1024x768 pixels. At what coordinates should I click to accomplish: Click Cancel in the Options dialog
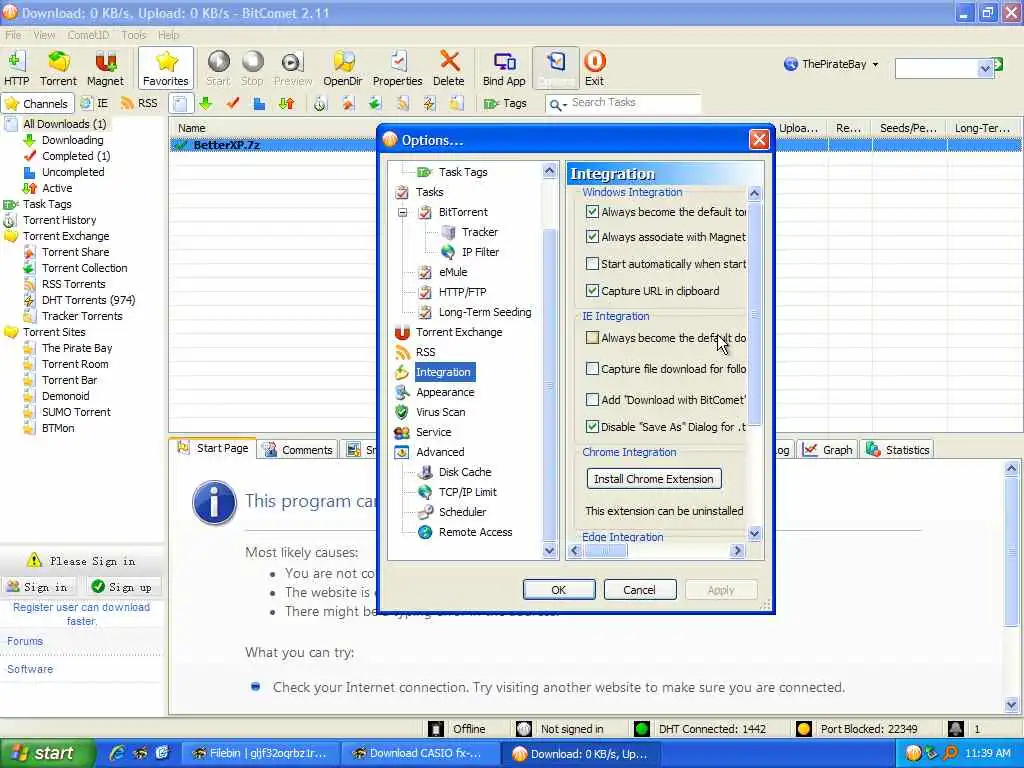[x=639, y=590]
